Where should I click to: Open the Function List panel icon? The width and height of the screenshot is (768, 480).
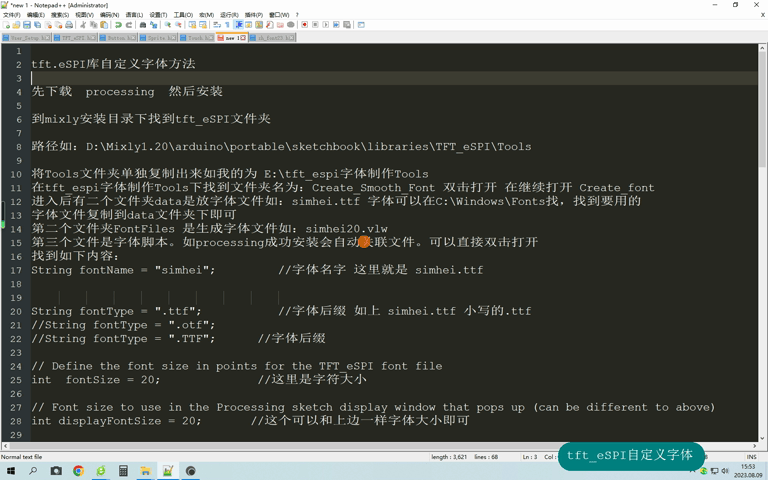[x=269, y=24]
